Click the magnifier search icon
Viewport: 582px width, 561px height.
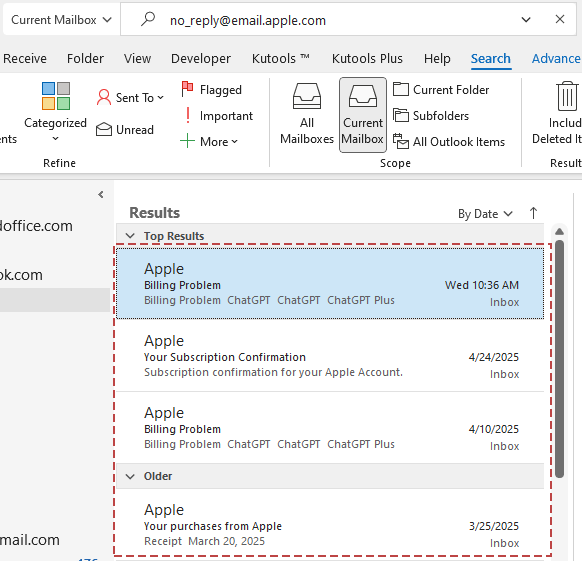click(x=148, y=19)
